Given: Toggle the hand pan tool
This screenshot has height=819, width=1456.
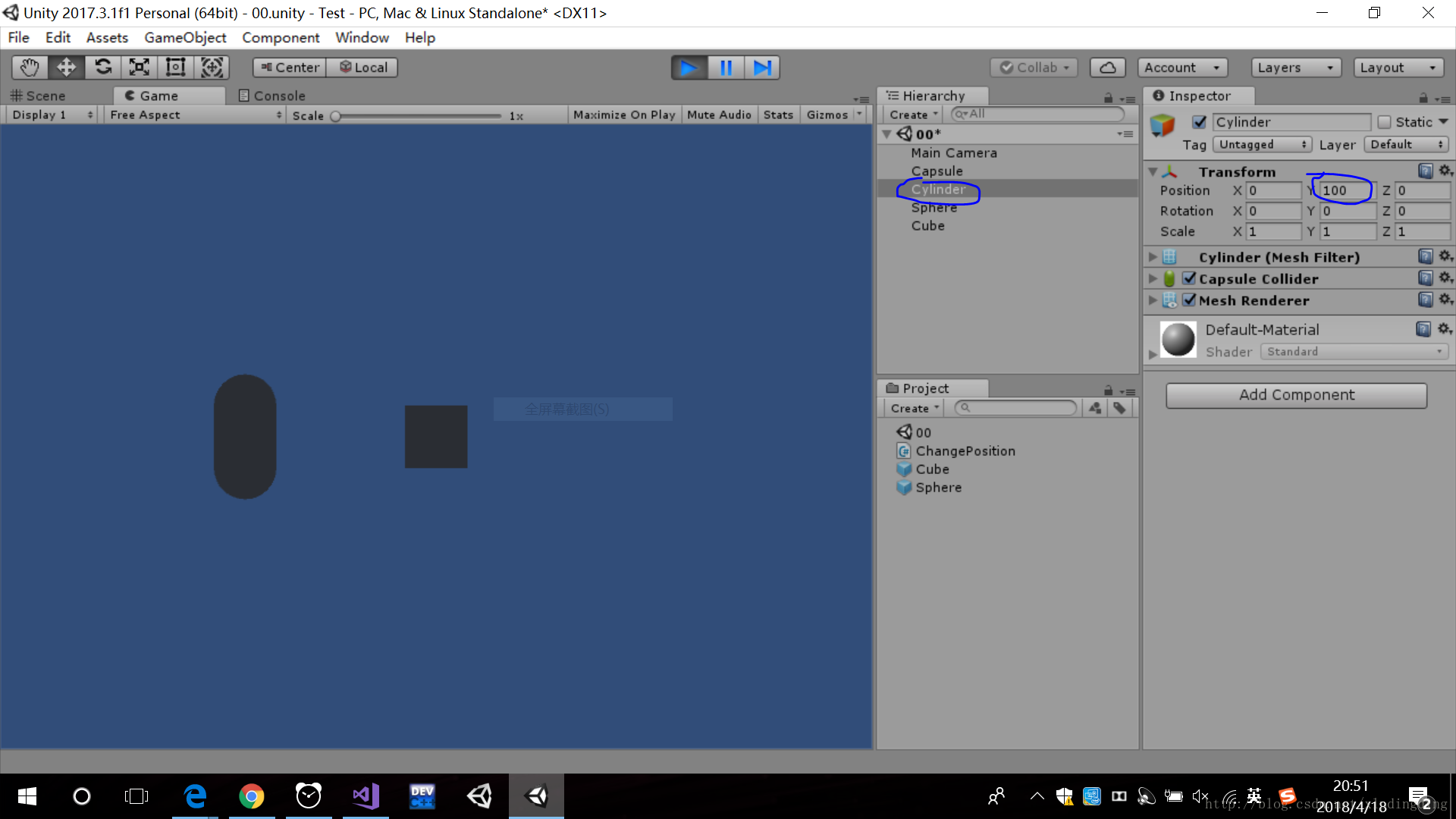Looking at the screenshot, I should [x=29, y=66].
